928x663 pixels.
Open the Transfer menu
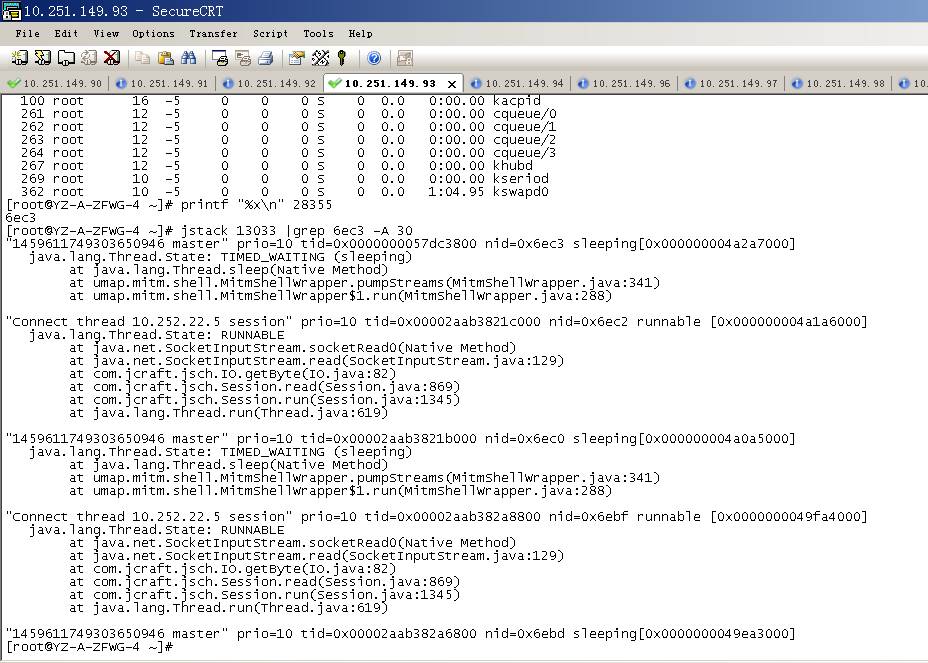pyautogui.click(x=213, y=33)
